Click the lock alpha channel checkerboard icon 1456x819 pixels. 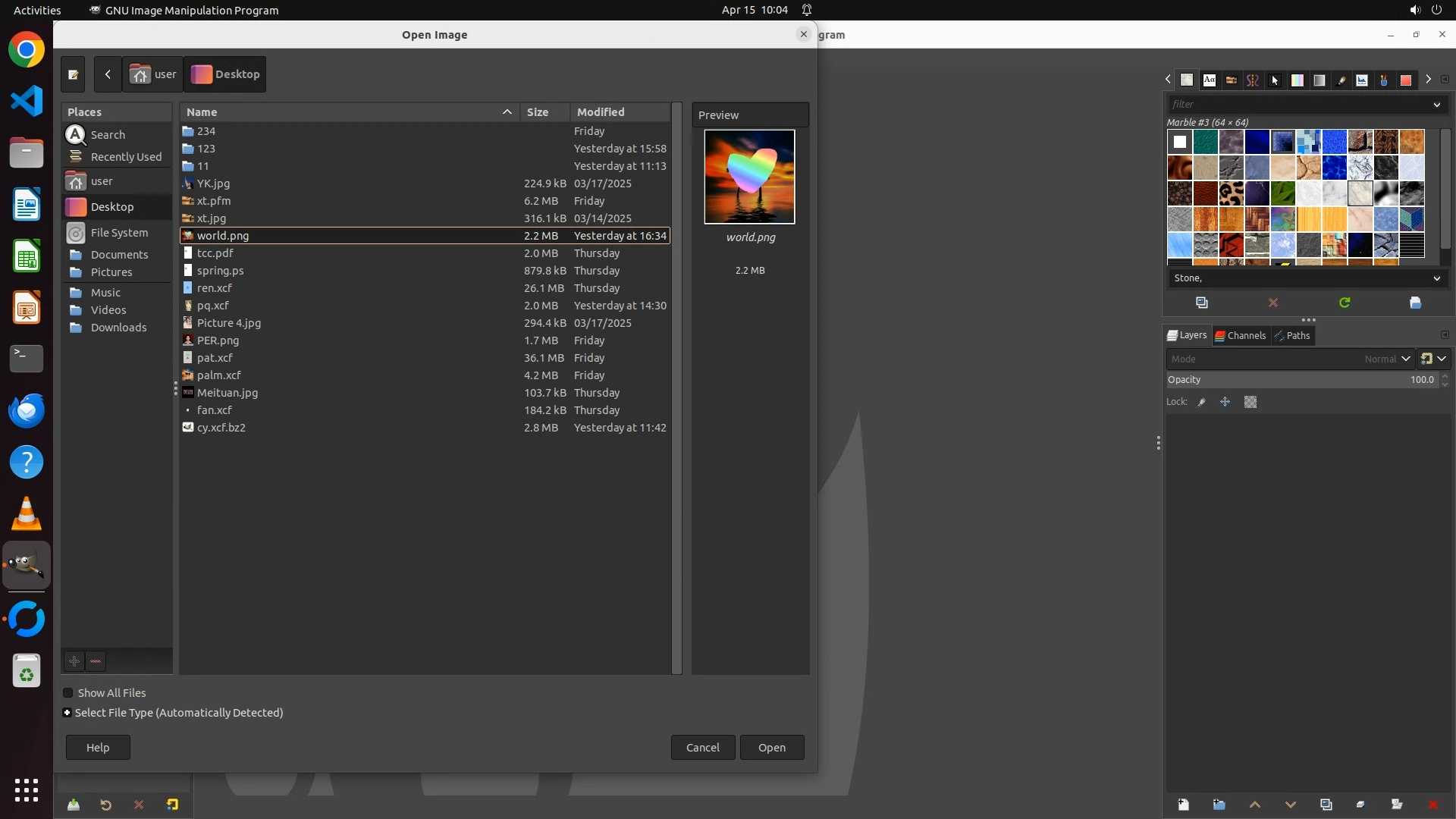pos(1250,403)
